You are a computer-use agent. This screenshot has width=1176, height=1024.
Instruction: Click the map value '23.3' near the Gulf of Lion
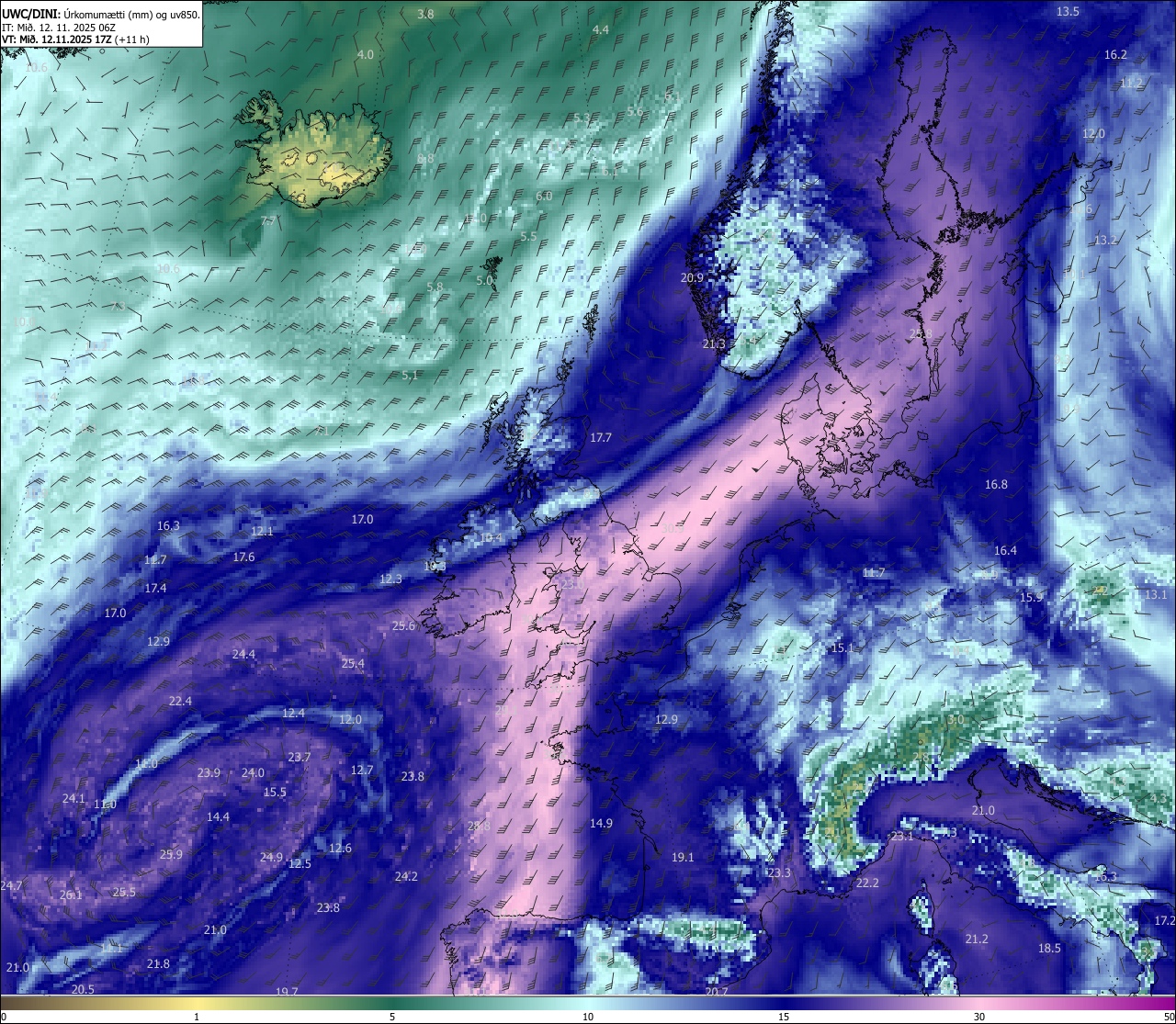[x=779, y=873]
